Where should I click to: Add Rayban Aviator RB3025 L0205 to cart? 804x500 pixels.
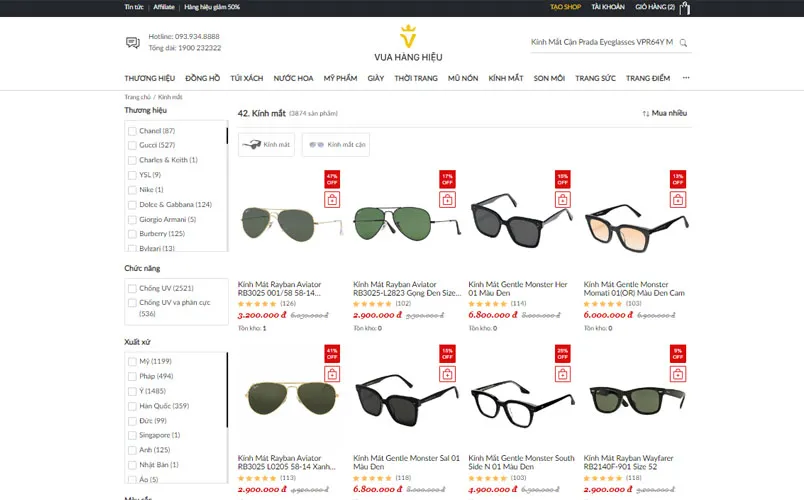coord(332,374)
